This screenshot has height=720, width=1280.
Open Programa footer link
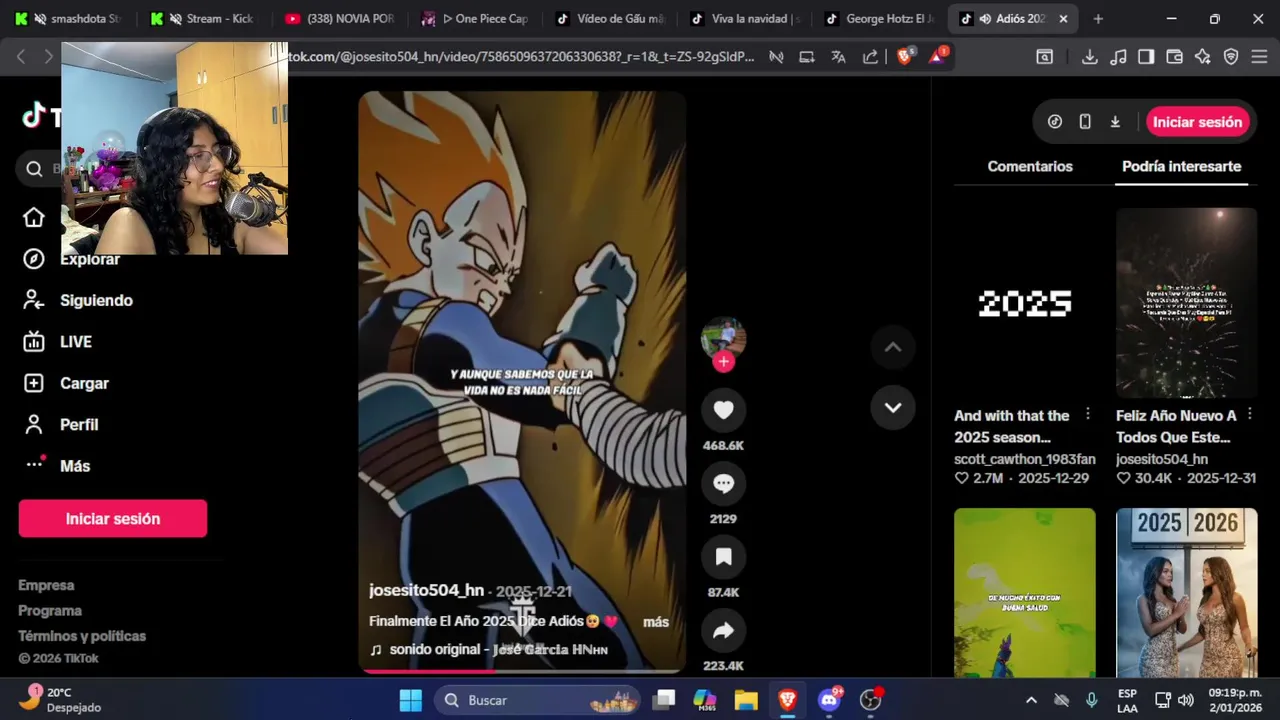coord(50,610)
